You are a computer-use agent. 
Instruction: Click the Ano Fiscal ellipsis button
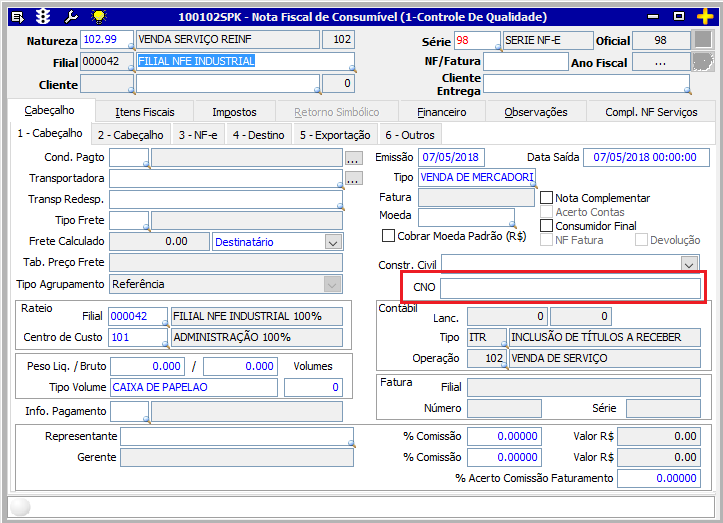click(x=660, y=62)
